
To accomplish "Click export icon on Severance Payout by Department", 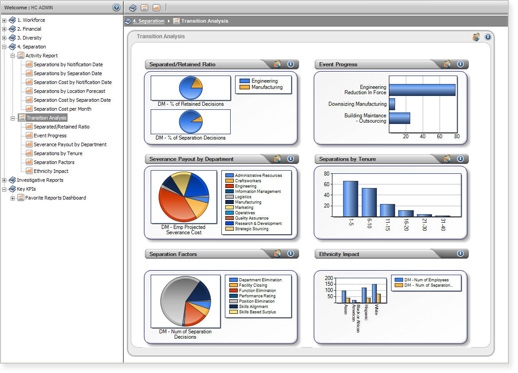I will pyautogui.click(x=277, y=159).
